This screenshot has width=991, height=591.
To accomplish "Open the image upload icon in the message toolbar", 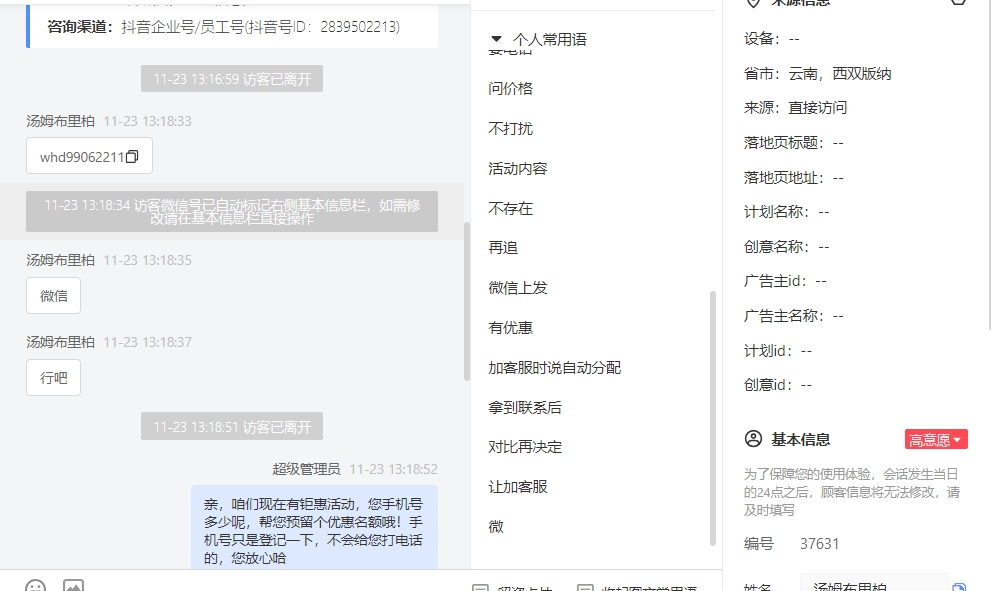I will tap(73, 585).
